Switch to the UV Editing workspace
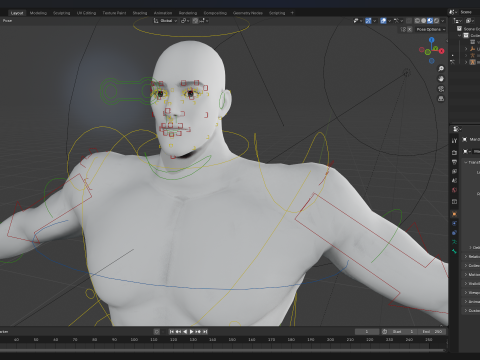Screen dimensions: 480x360 point(86,13)
